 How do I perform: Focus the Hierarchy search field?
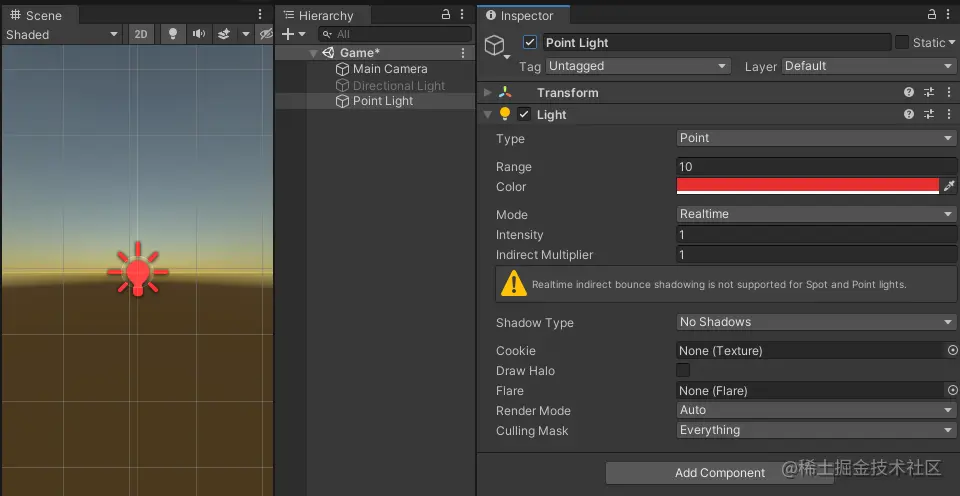click(x=395, y=34)
